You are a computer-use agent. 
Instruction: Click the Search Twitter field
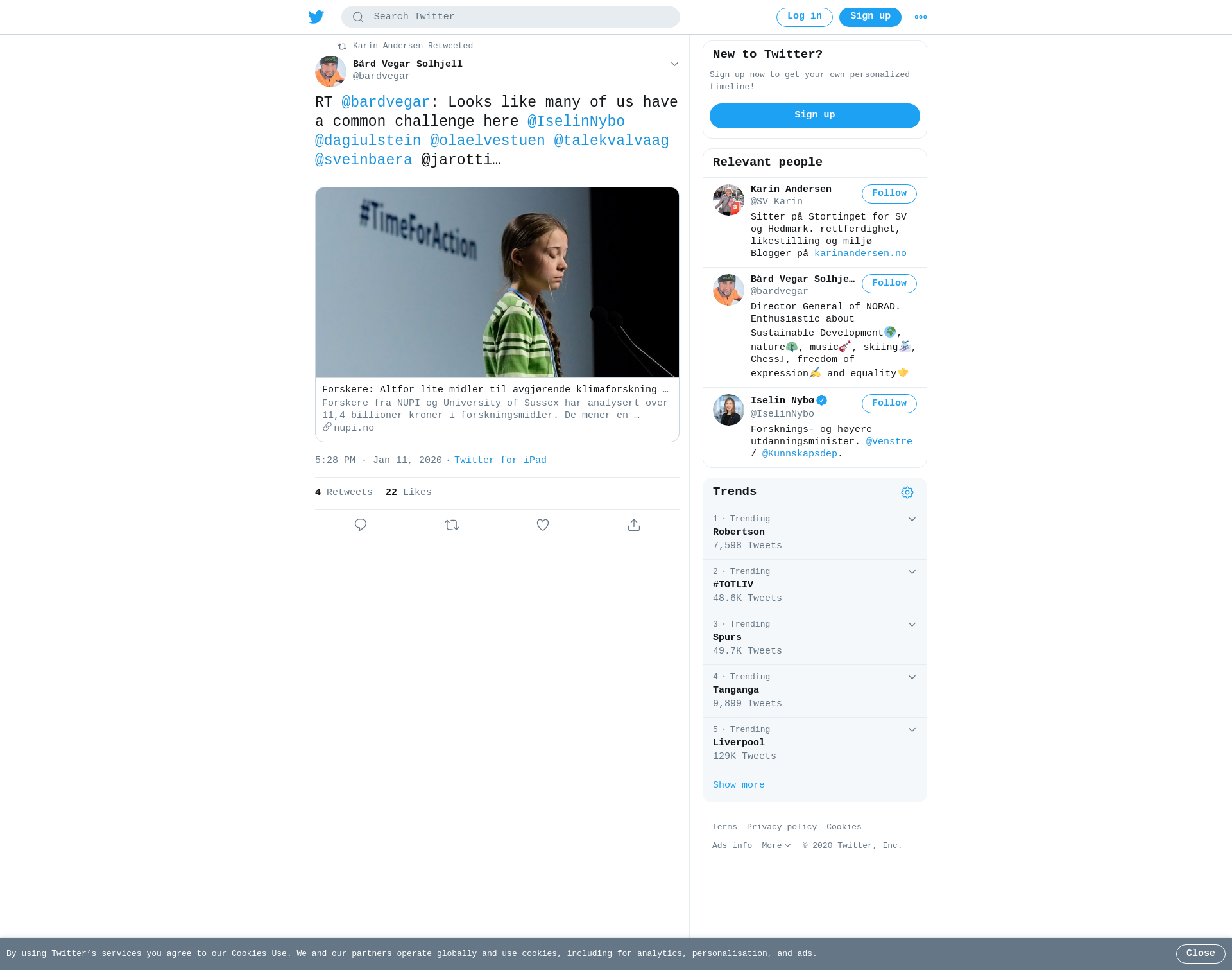(x=511, y=17)
